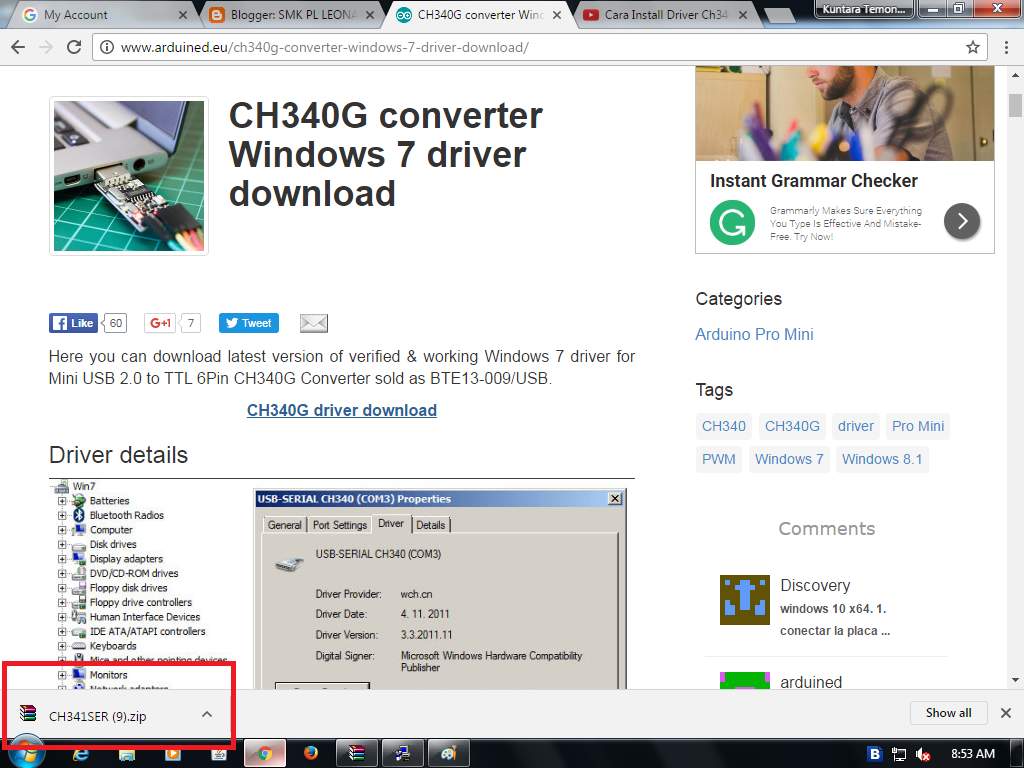Open the Chrome three-dot menu
The height and width of the screenshot is (768, 1024).
[x=1006, y=47]
